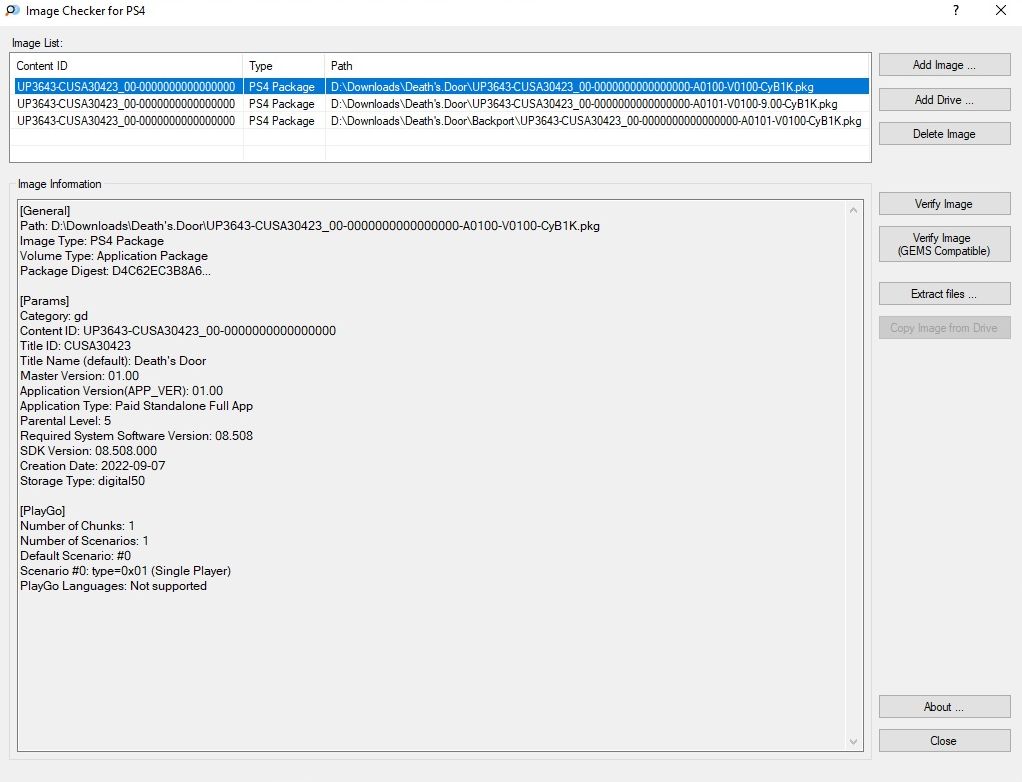Click the [Params] section header

point(44,301)
